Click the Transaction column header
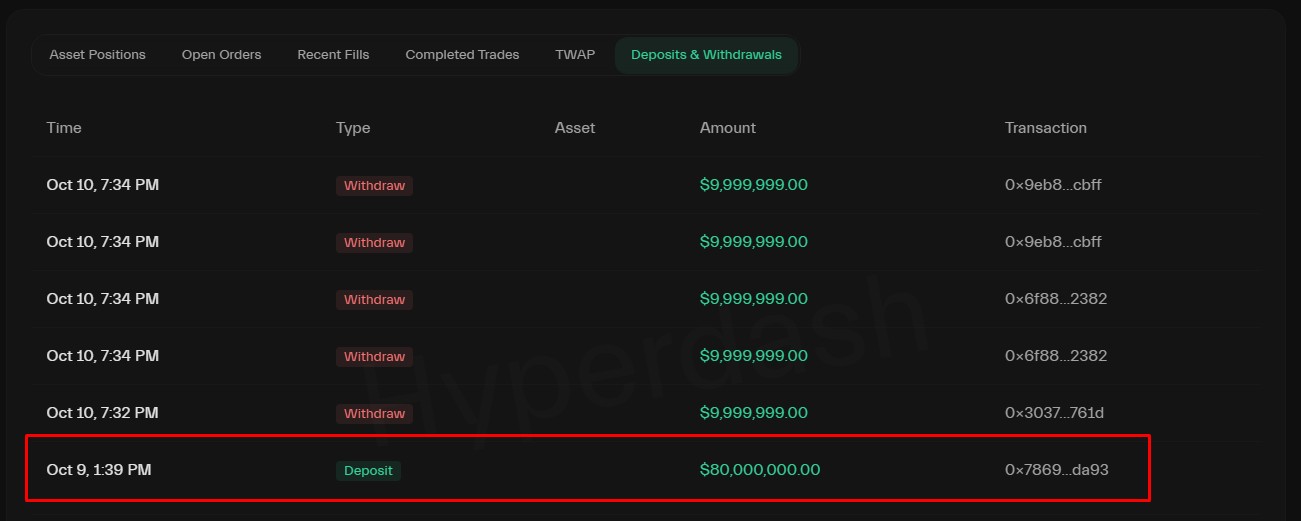The width and height of the screenshot is (1301, 521). pyautogui.click(x=1045, y=128)
